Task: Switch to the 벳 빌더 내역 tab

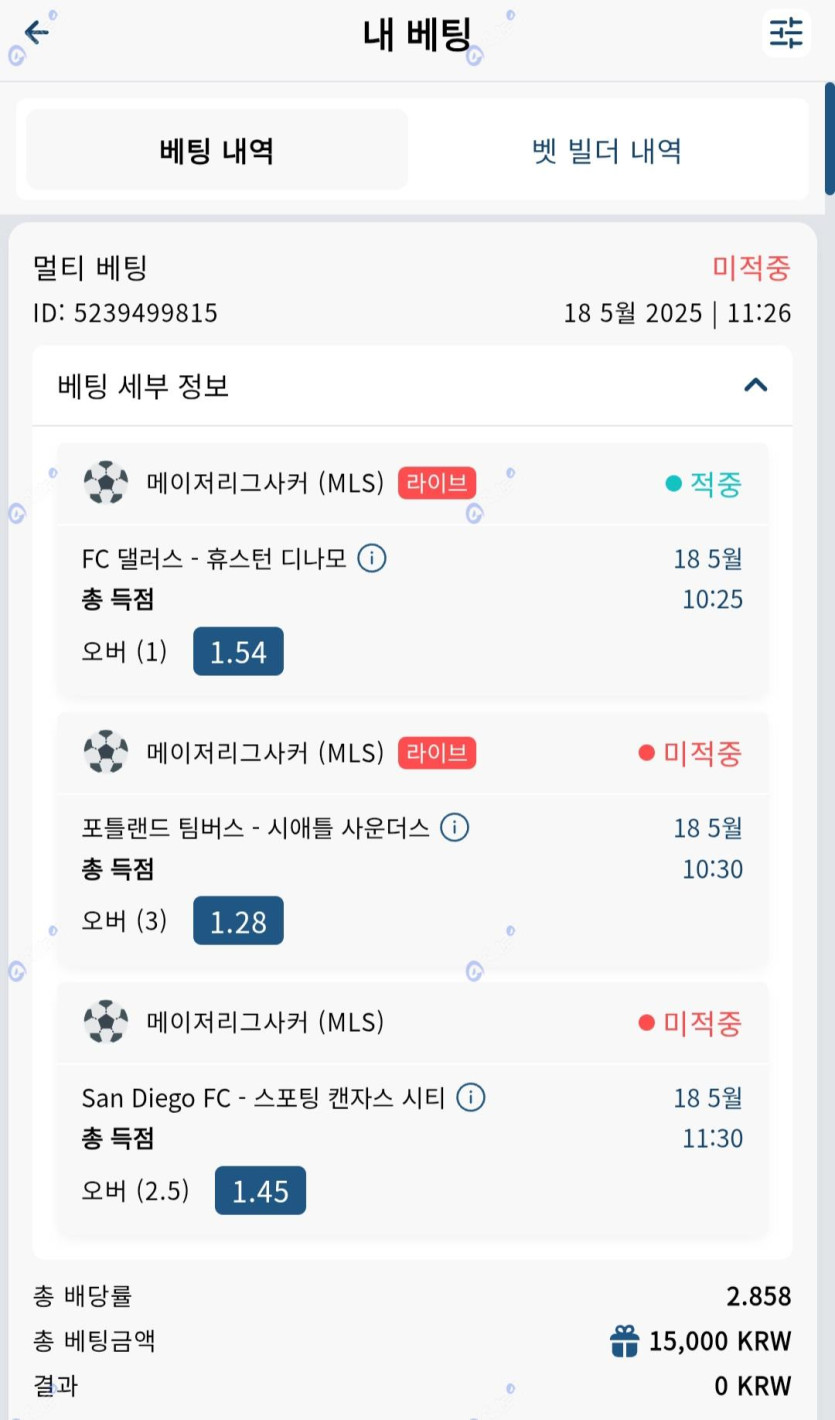Action: coord(607,151)
